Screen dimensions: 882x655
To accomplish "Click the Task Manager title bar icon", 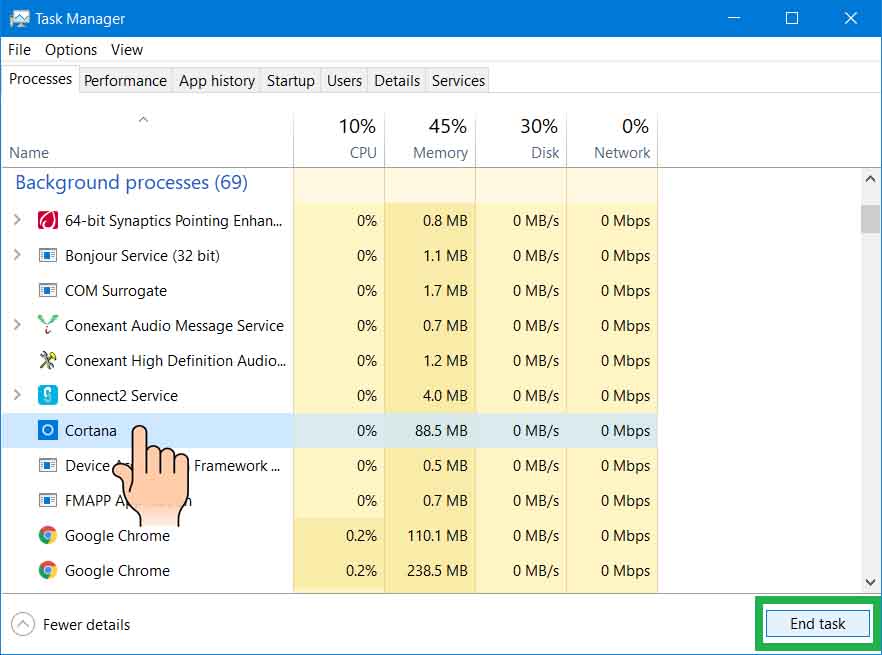I will 19,19.
